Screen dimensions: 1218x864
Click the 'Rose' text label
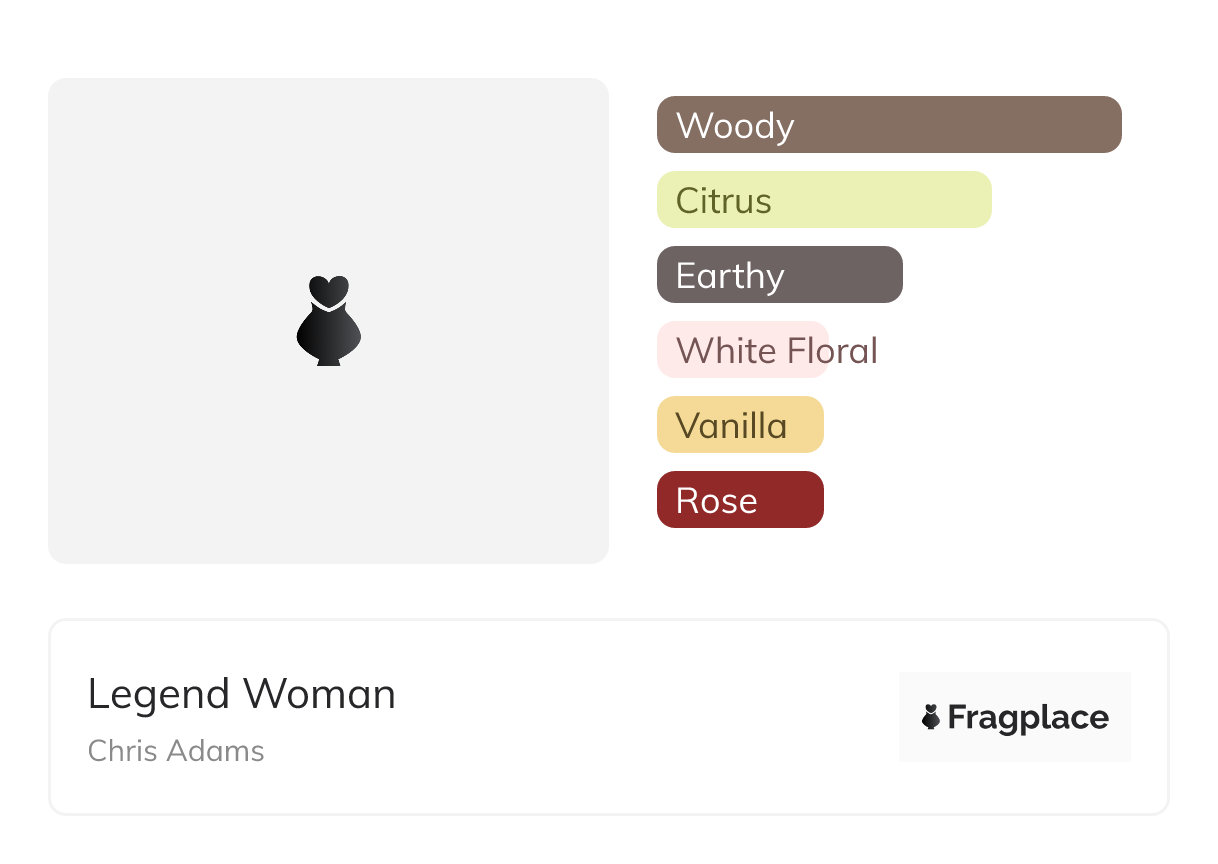(x=716, y=501)
